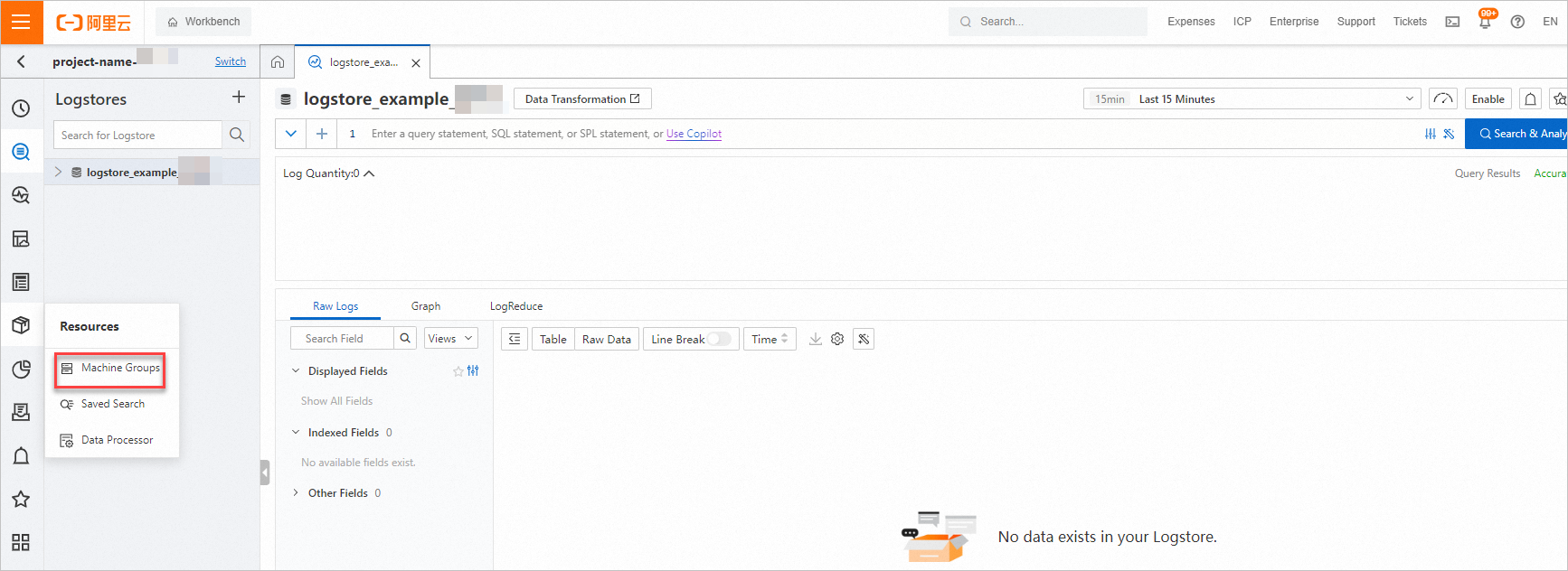This screenshot has height=571, width=1568.
Task: Open the time range dropdown
Action: pyautogui.click(x=1252, y=99)
